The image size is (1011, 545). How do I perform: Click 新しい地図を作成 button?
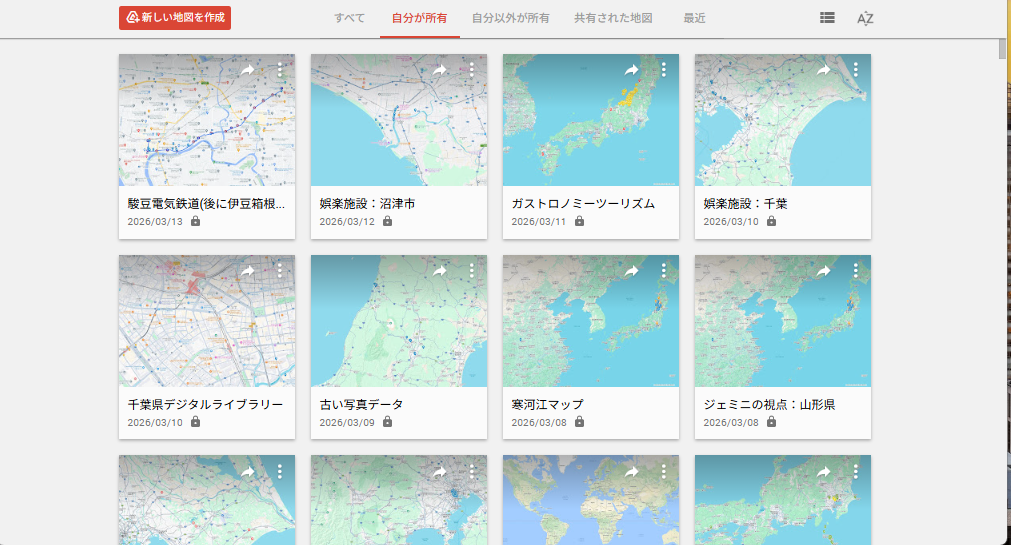[175, 18]
